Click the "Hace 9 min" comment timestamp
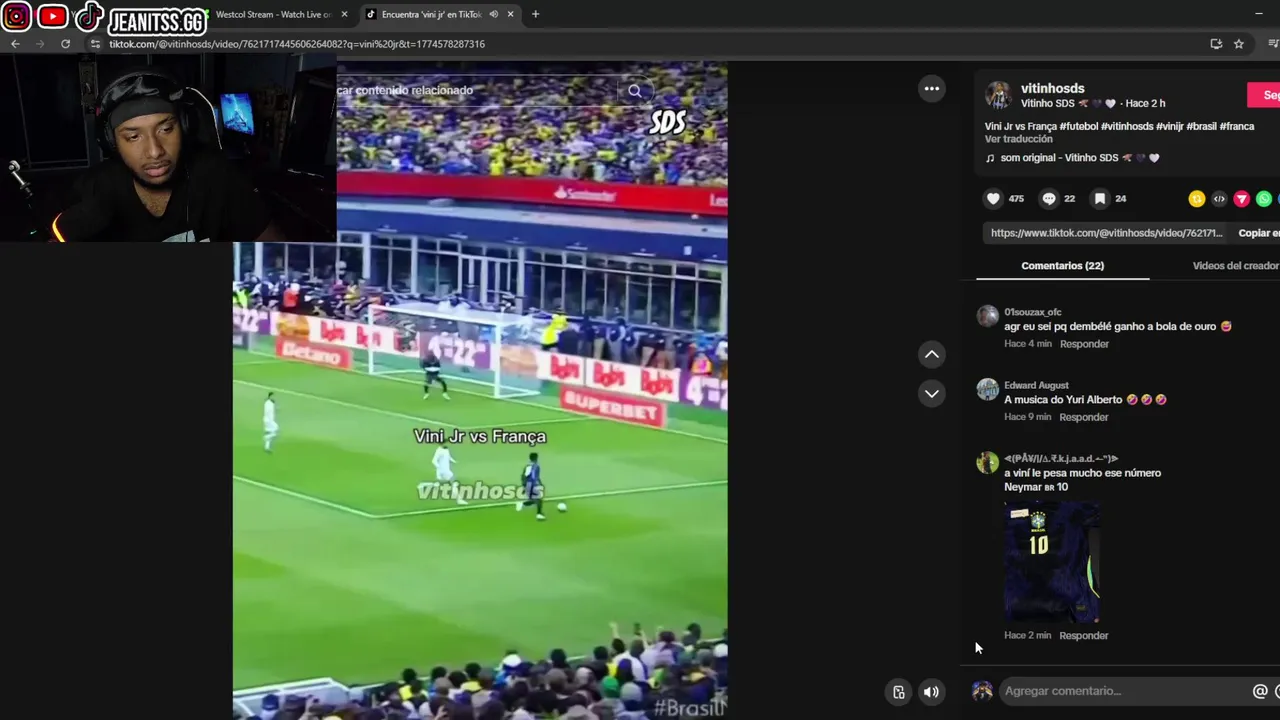Image resolution: width=1280 pixels, height=720 pixels. coord(1027,417)
